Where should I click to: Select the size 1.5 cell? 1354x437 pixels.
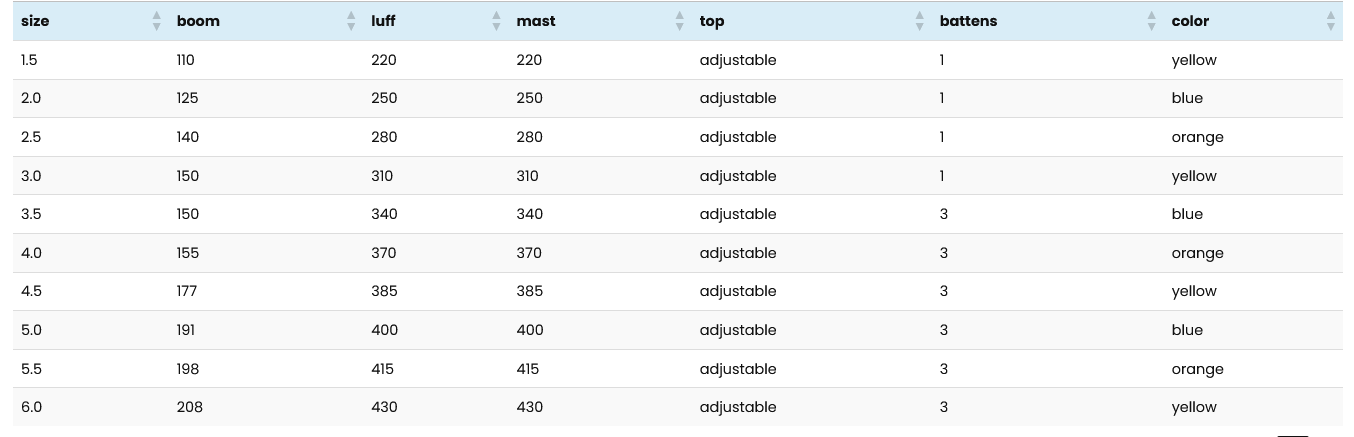tap(30, 60)
